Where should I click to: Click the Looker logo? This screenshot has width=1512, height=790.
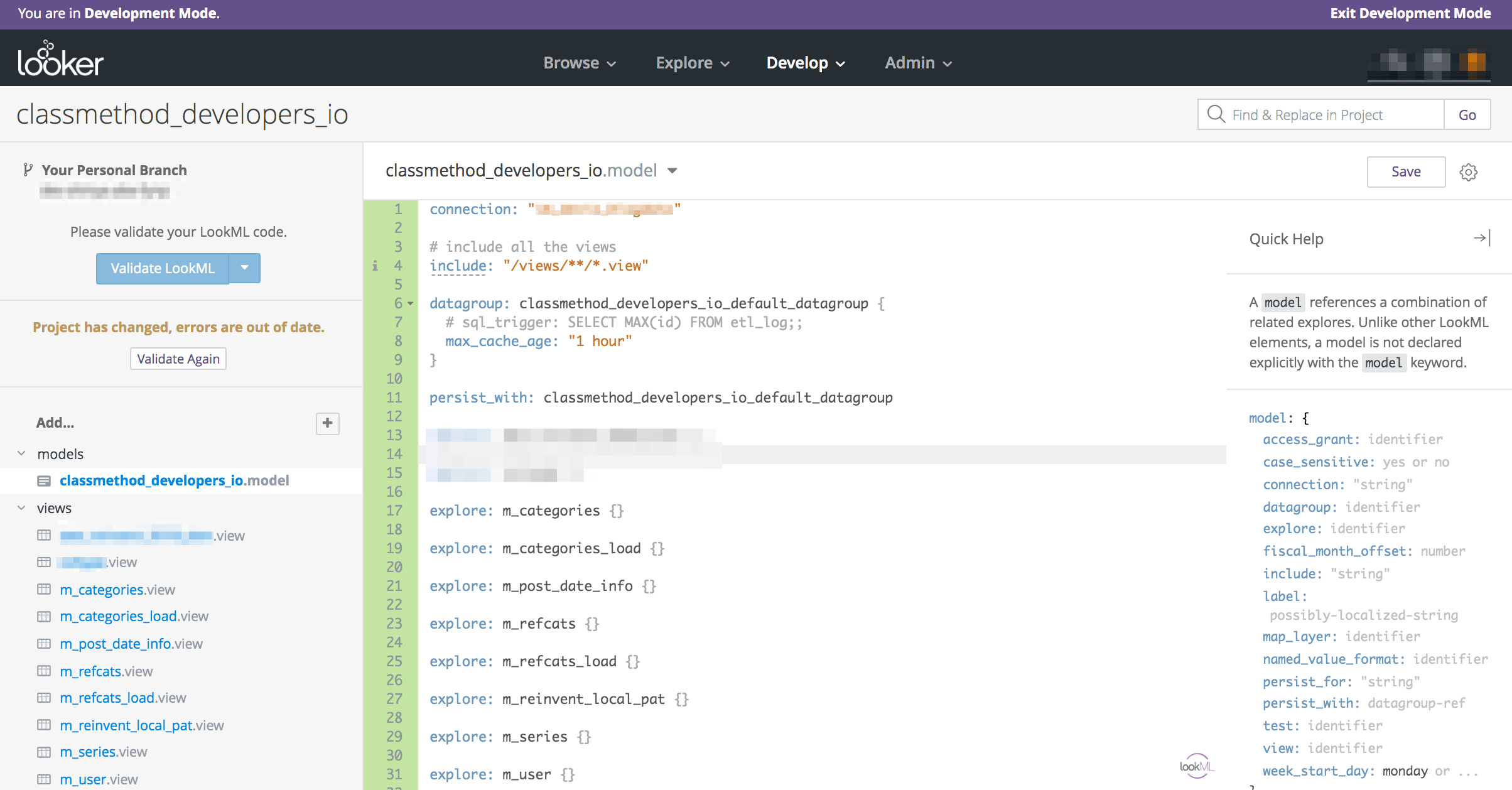point(60,60)
